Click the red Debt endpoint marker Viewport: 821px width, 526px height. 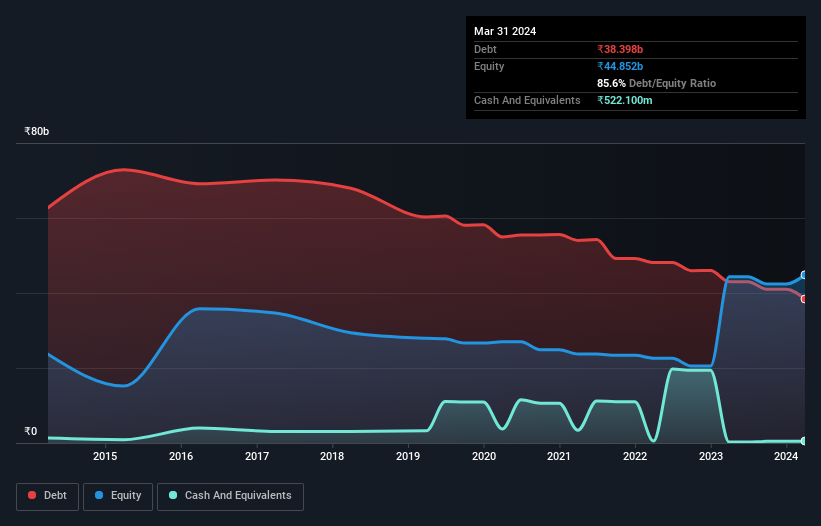(x=804, y=299)
